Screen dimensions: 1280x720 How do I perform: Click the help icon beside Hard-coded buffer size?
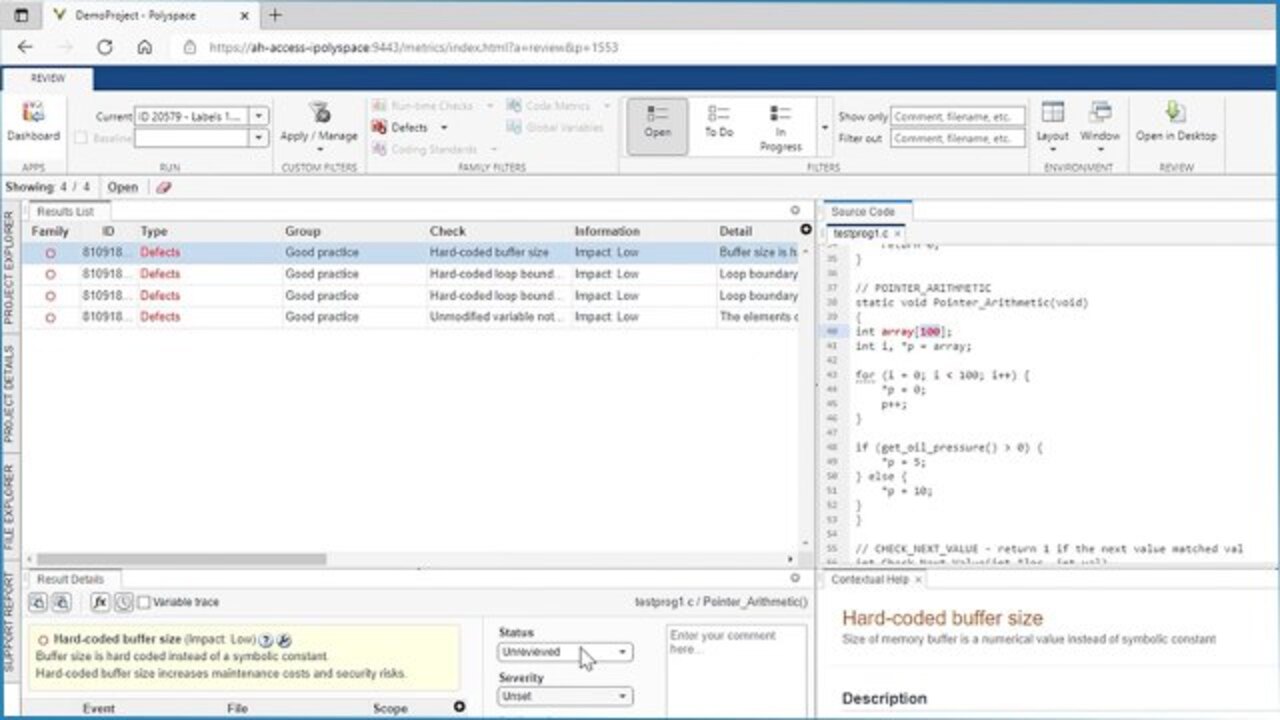point(266,640)
